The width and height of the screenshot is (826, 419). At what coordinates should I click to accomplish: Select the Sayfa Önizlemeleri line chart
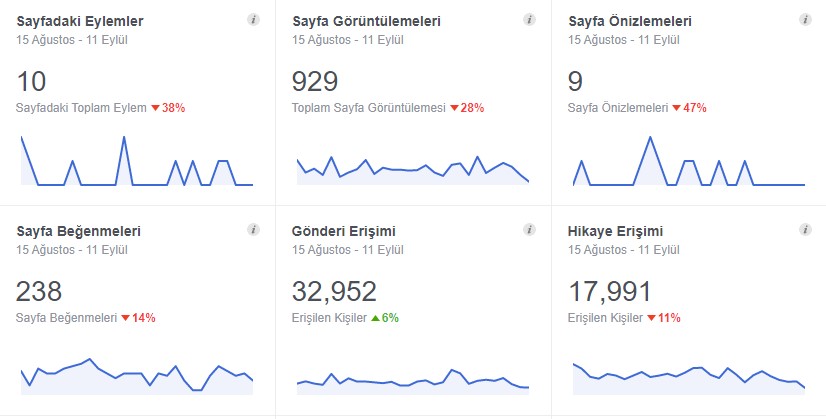pos(689,161)
